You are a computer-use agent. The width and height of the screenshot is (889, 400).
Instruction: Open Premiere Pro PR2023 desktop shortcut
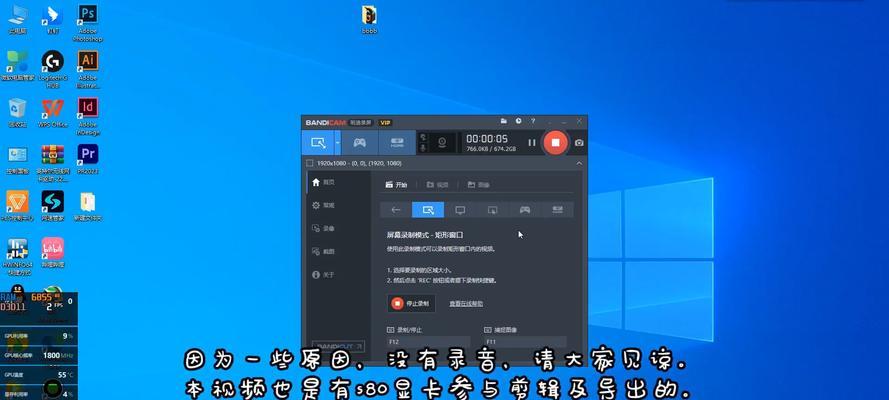pyautogui.click(x=87, y=159)
